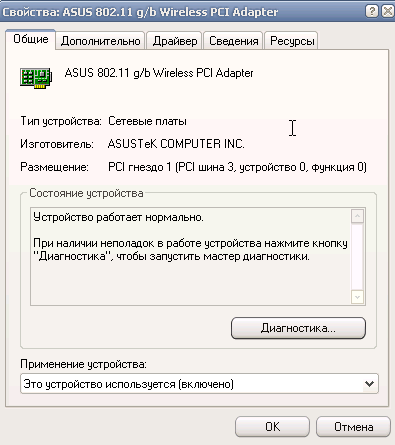Click the help question mark button
Screen dimensions: 395x445
(x=372, y=11)
